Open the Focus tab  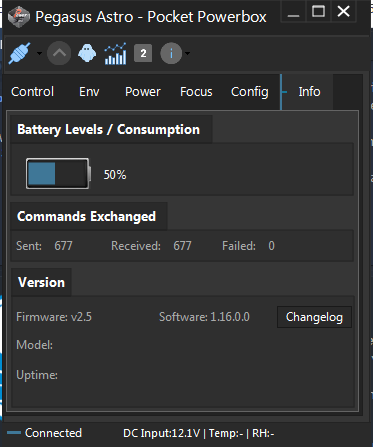pos(196,92)
